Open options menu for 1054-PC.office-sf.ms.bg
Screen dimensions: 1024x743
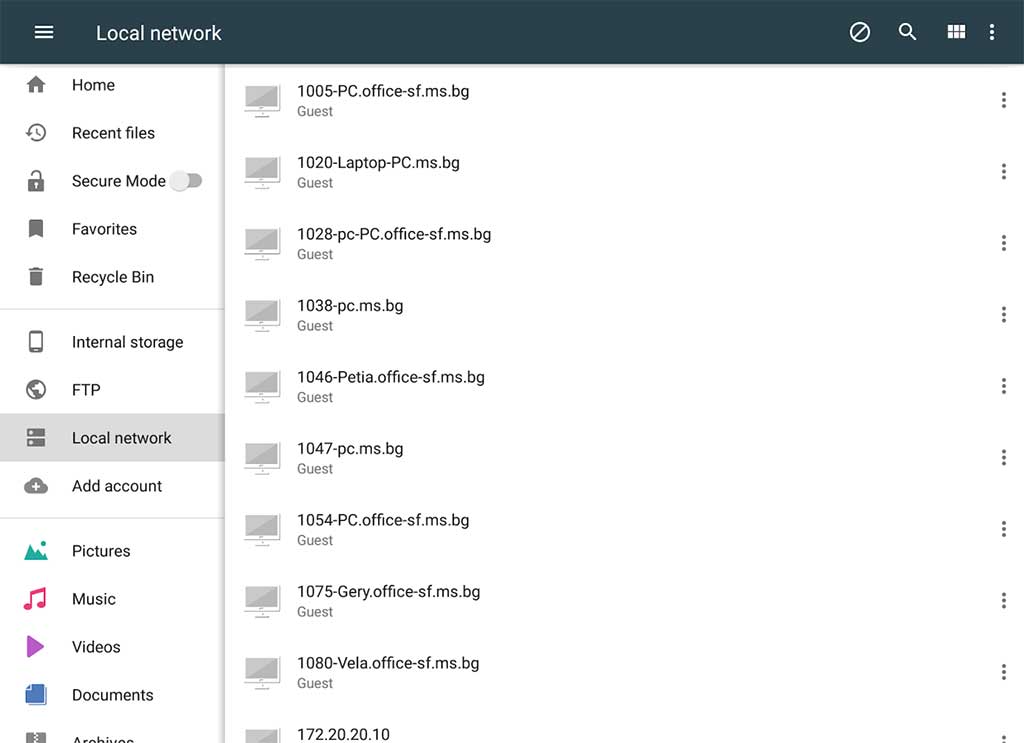point(1004,529)
